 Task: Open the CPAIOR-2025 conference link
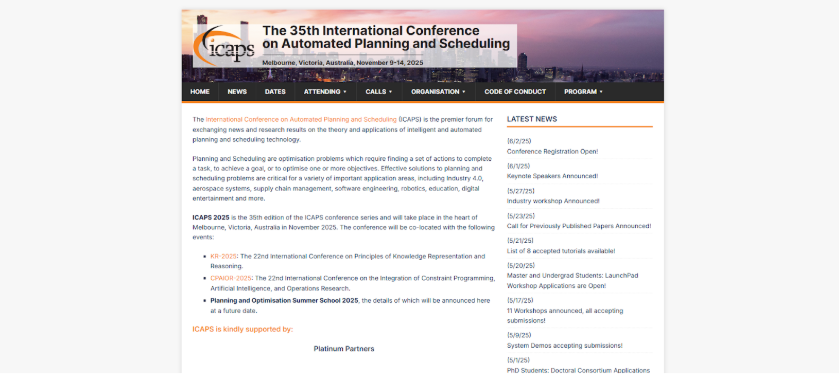coord(231,278)
